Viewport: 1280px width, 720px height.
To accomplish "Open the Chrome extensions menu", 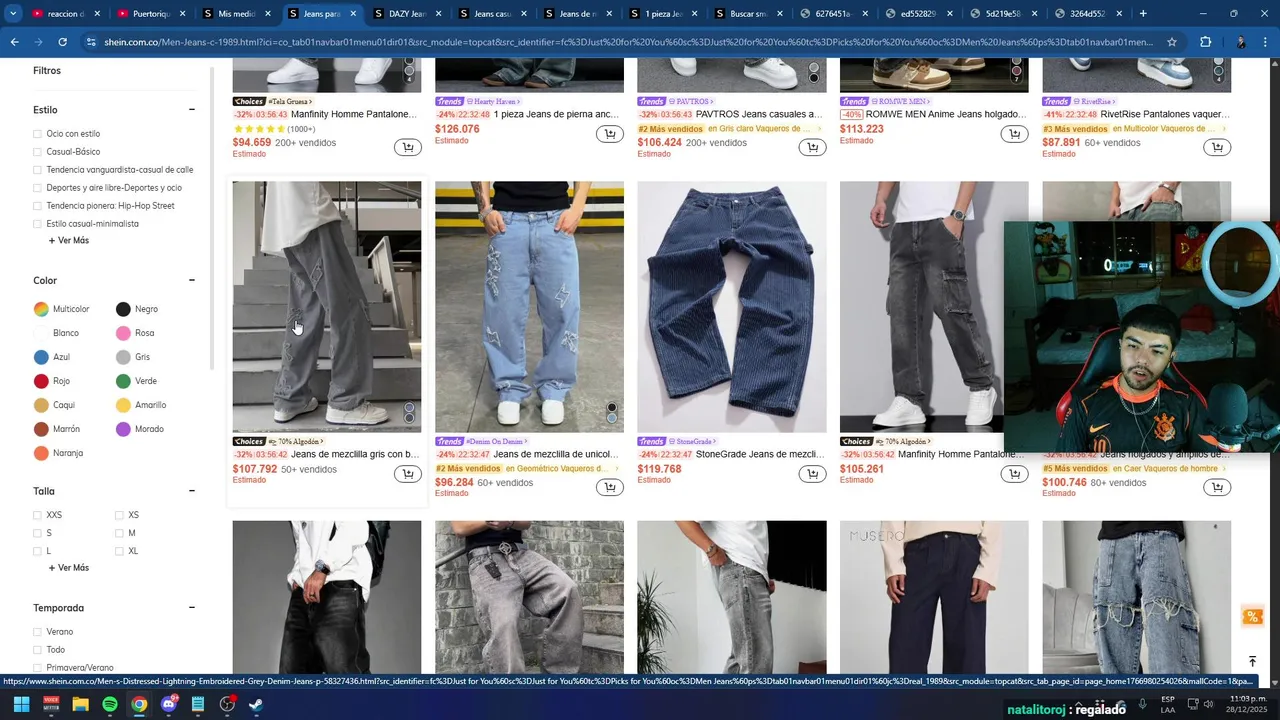I will (1205, 42).
